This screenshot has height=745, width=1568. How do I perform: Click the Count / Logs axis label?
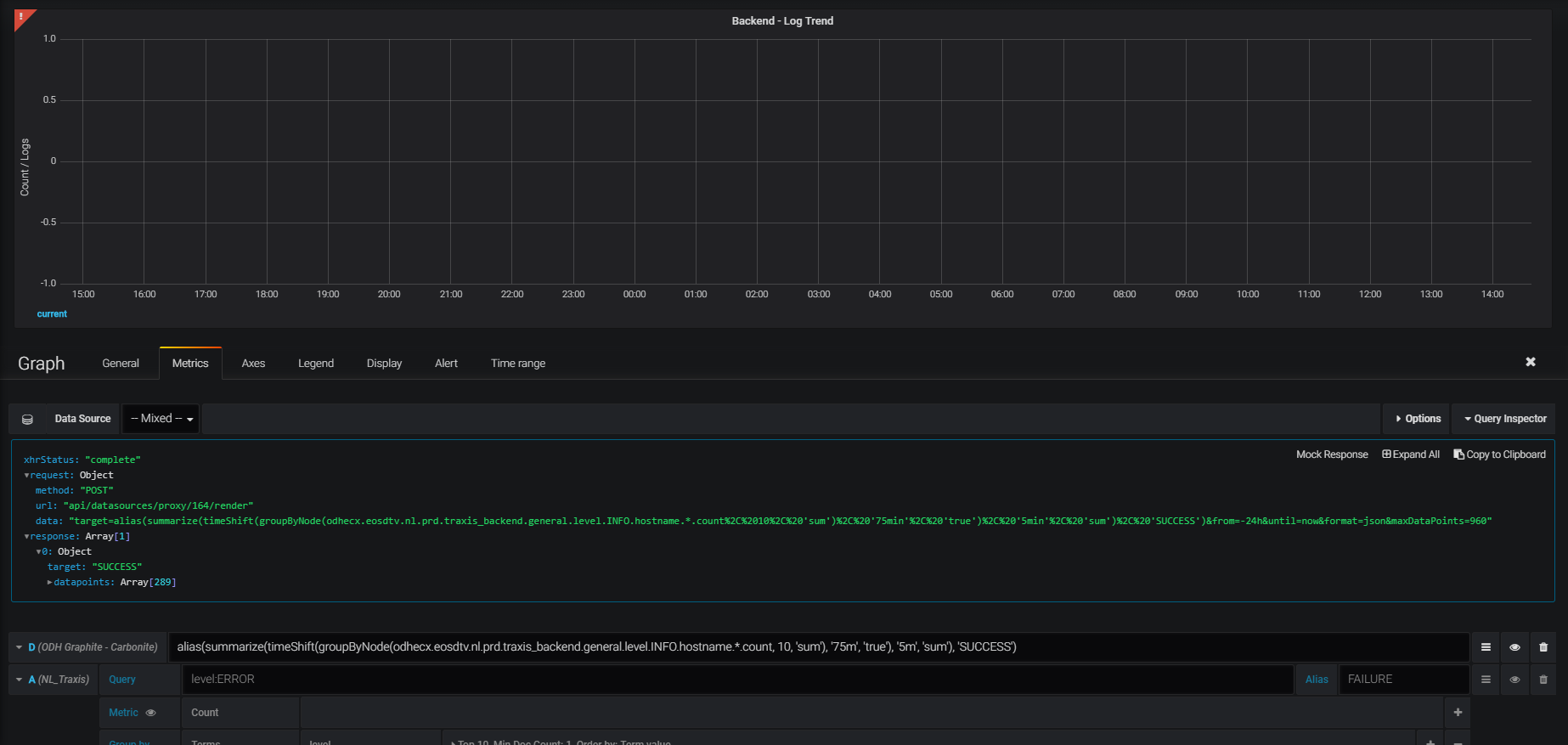25,167
